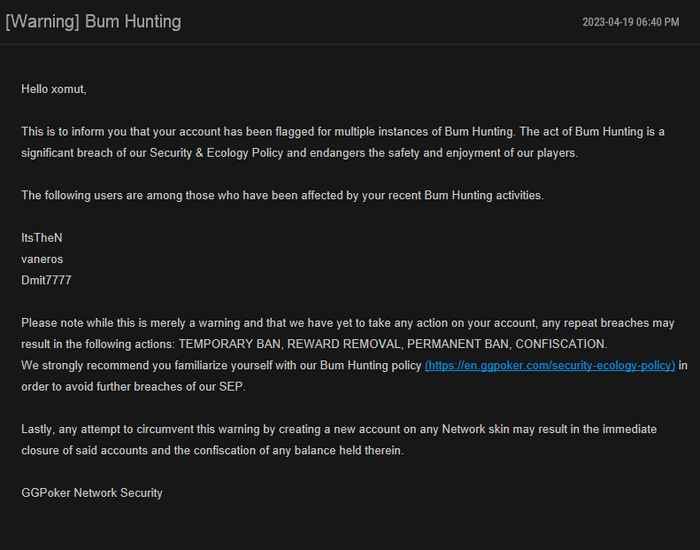Click the 2023-04-19 06:40 PM timestamp
The image size is (700, 550).
pos(630,22)
